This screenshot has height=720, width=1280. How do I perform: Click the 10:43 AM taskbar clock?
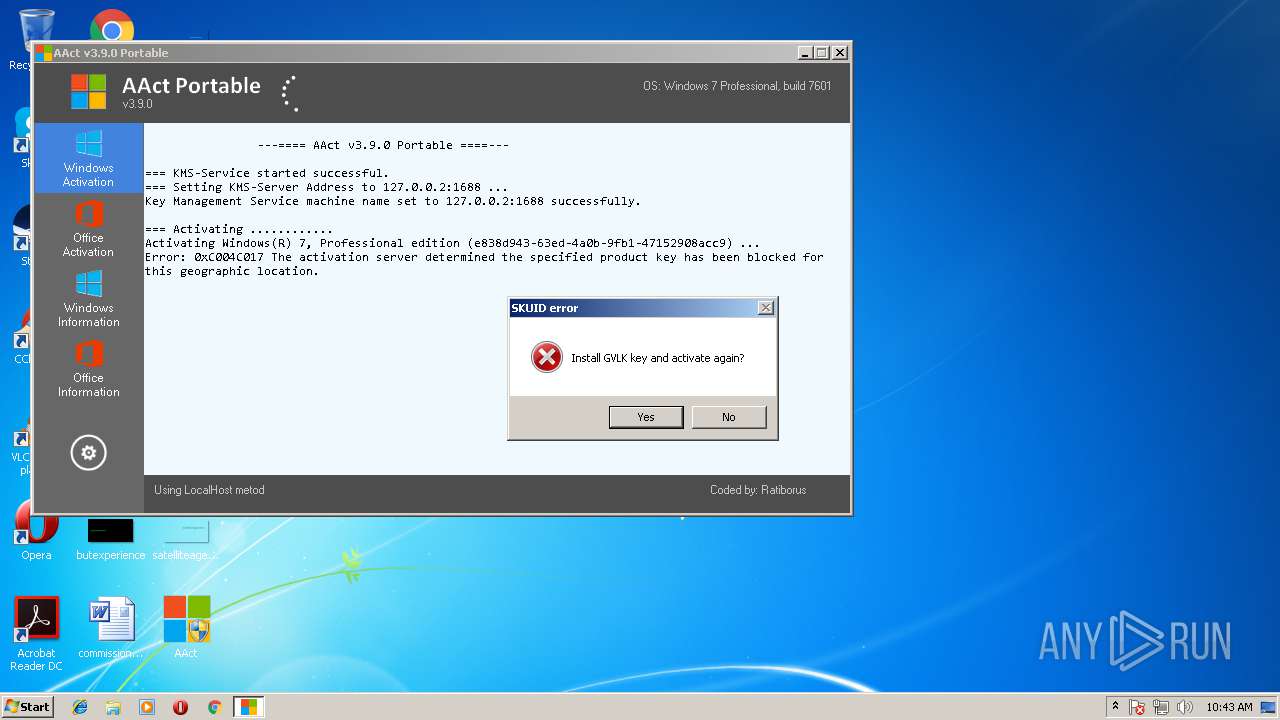click(x=1229, y=707)
